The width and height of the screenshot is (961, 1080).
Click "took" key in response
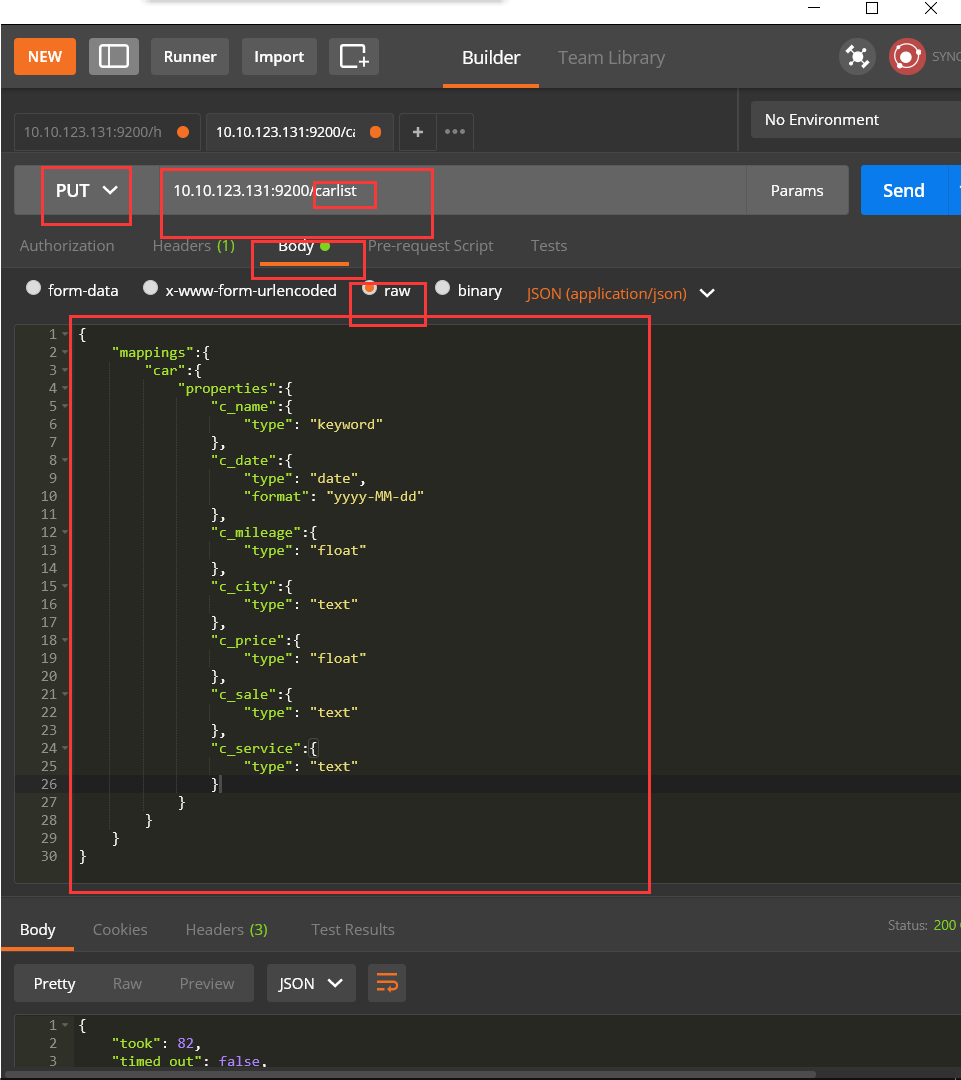coord(136,1043)
